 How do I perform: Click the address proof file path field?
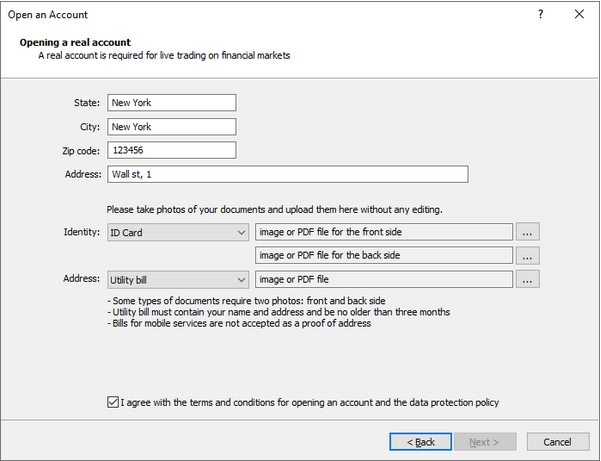[384, 280]
